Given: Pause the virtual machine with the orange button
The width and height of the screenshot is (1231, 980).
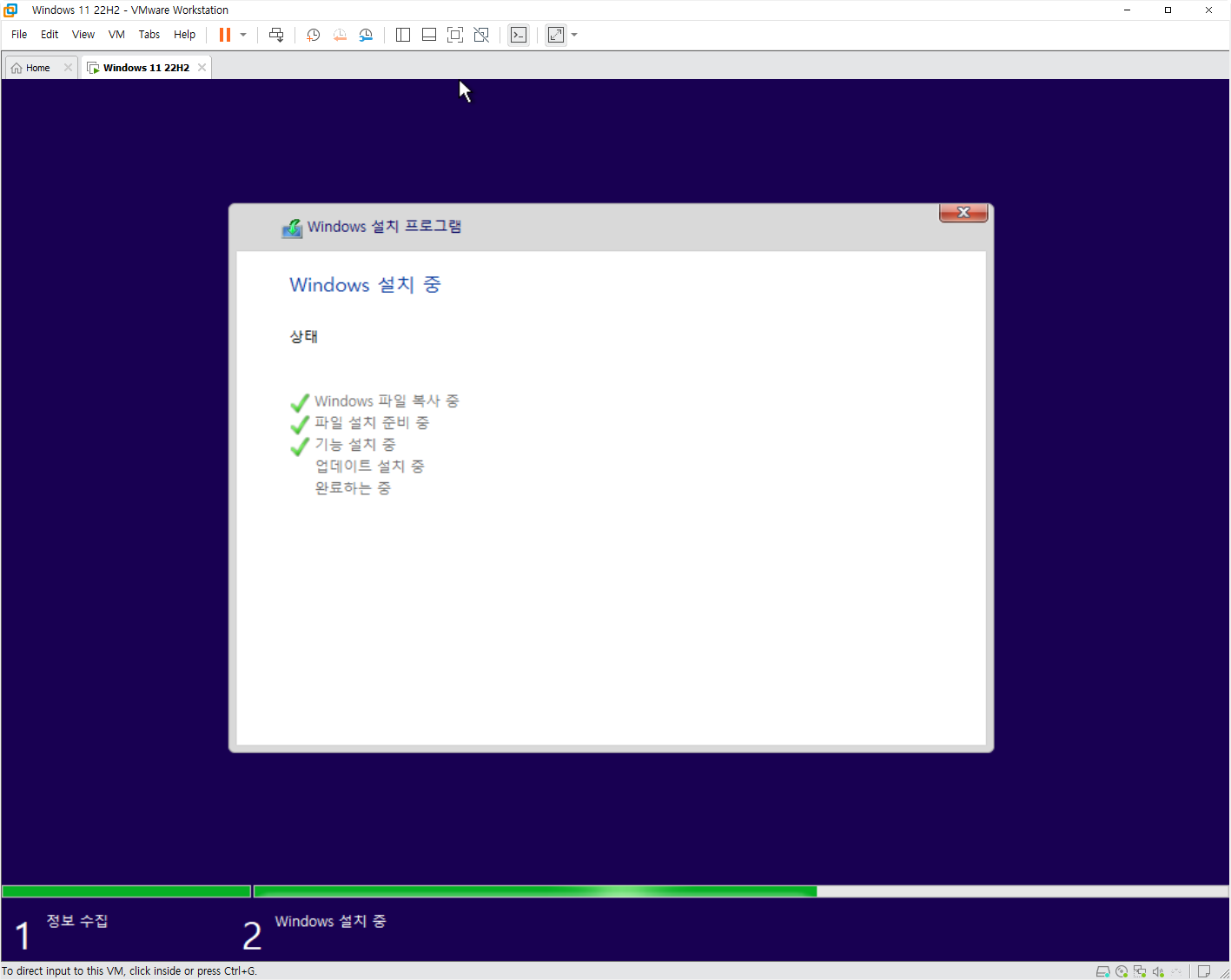Looking at the screenshot, I should (225, 35).
